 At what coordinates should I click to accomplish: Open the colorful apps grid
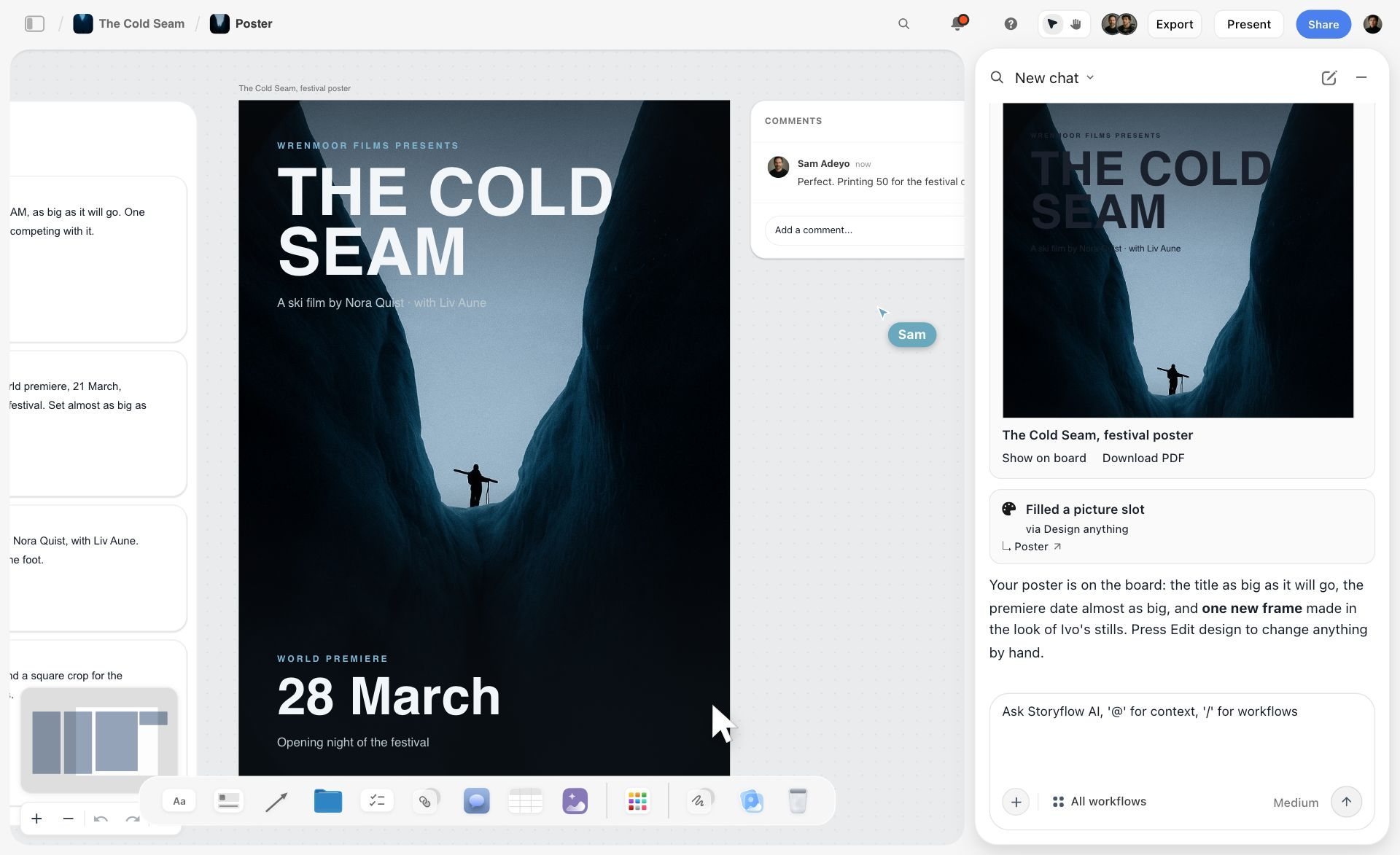637,802
